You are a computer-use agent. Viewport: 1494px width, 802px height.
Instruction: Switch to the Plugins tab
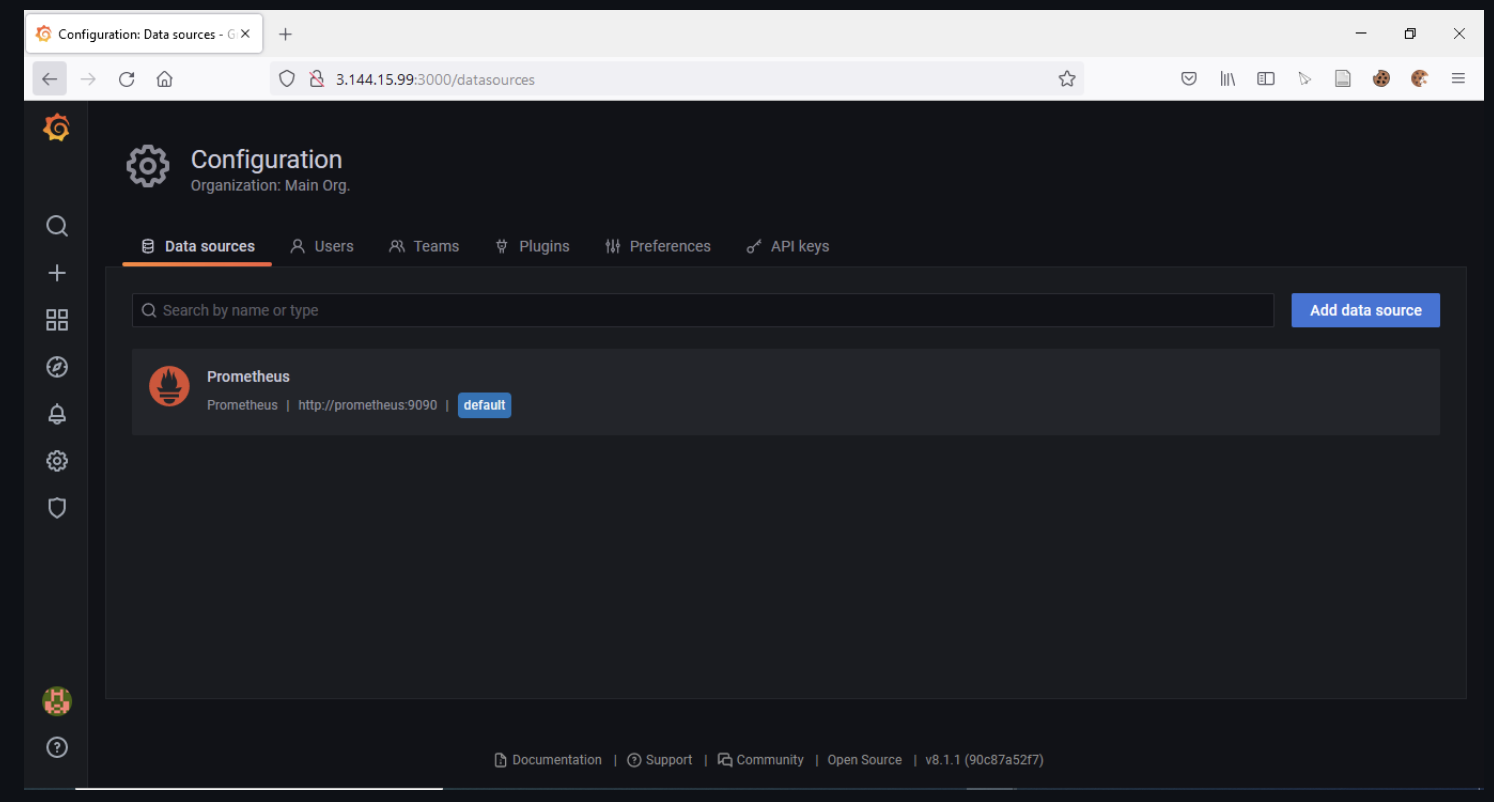(532, 246)
